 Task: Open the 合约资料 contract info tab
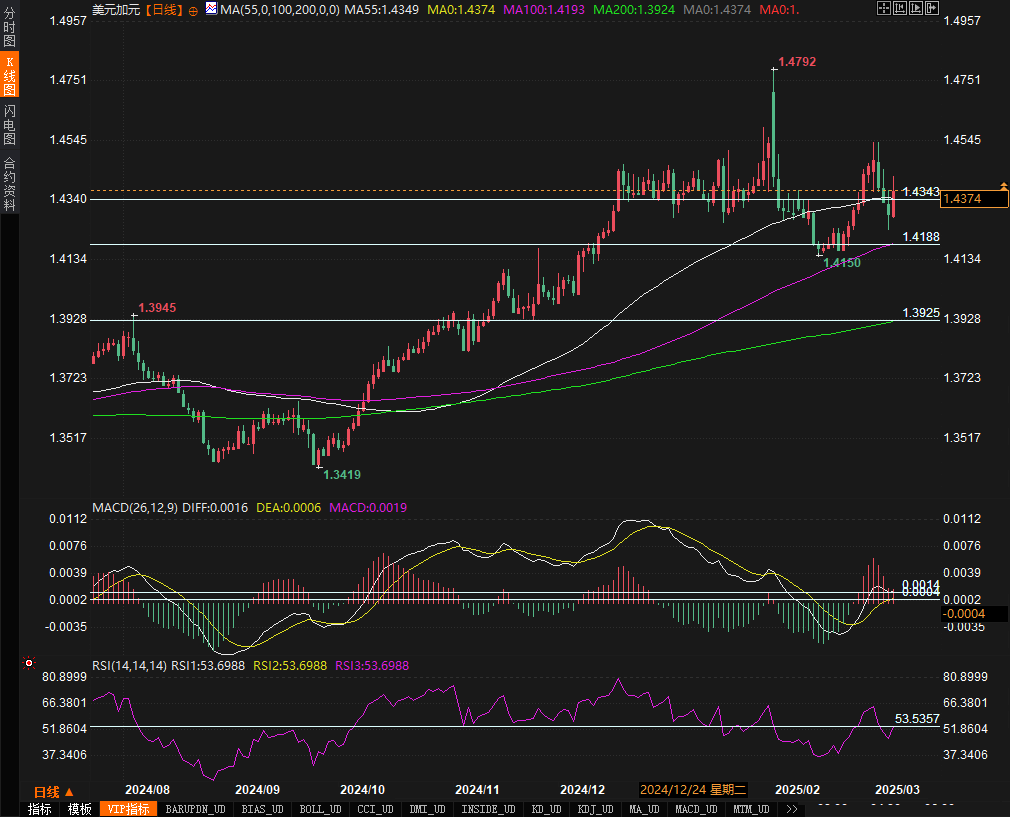9,183
